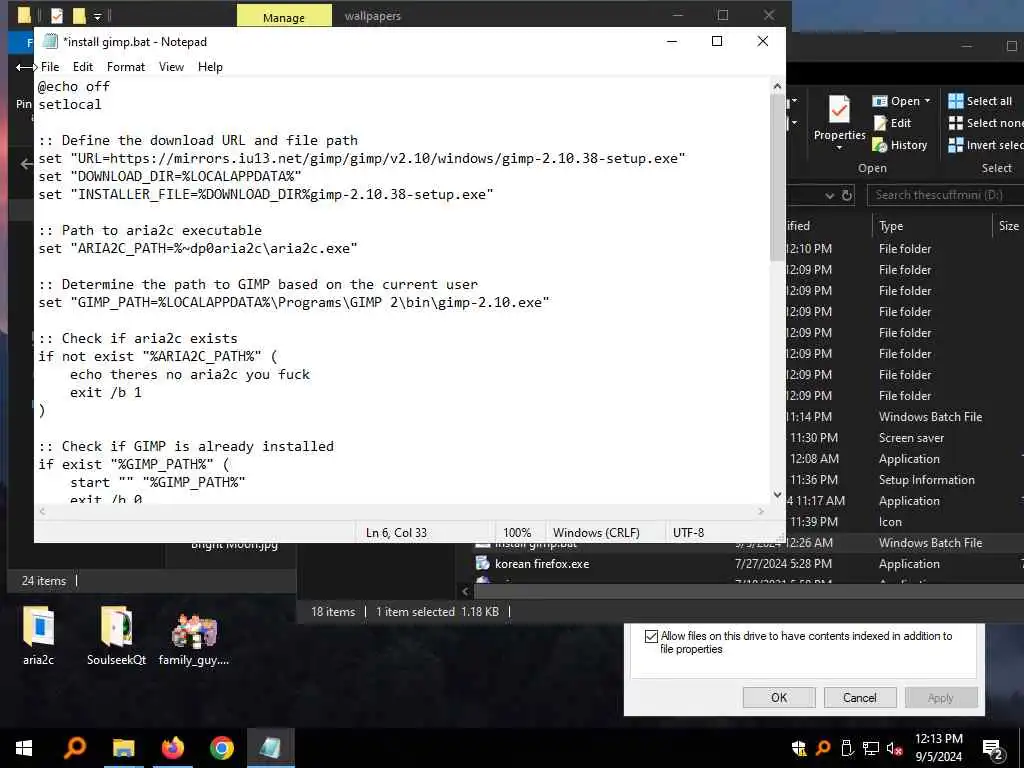
Task: Expand the Properties dropdown arrow below label
Action: point(839,148)
